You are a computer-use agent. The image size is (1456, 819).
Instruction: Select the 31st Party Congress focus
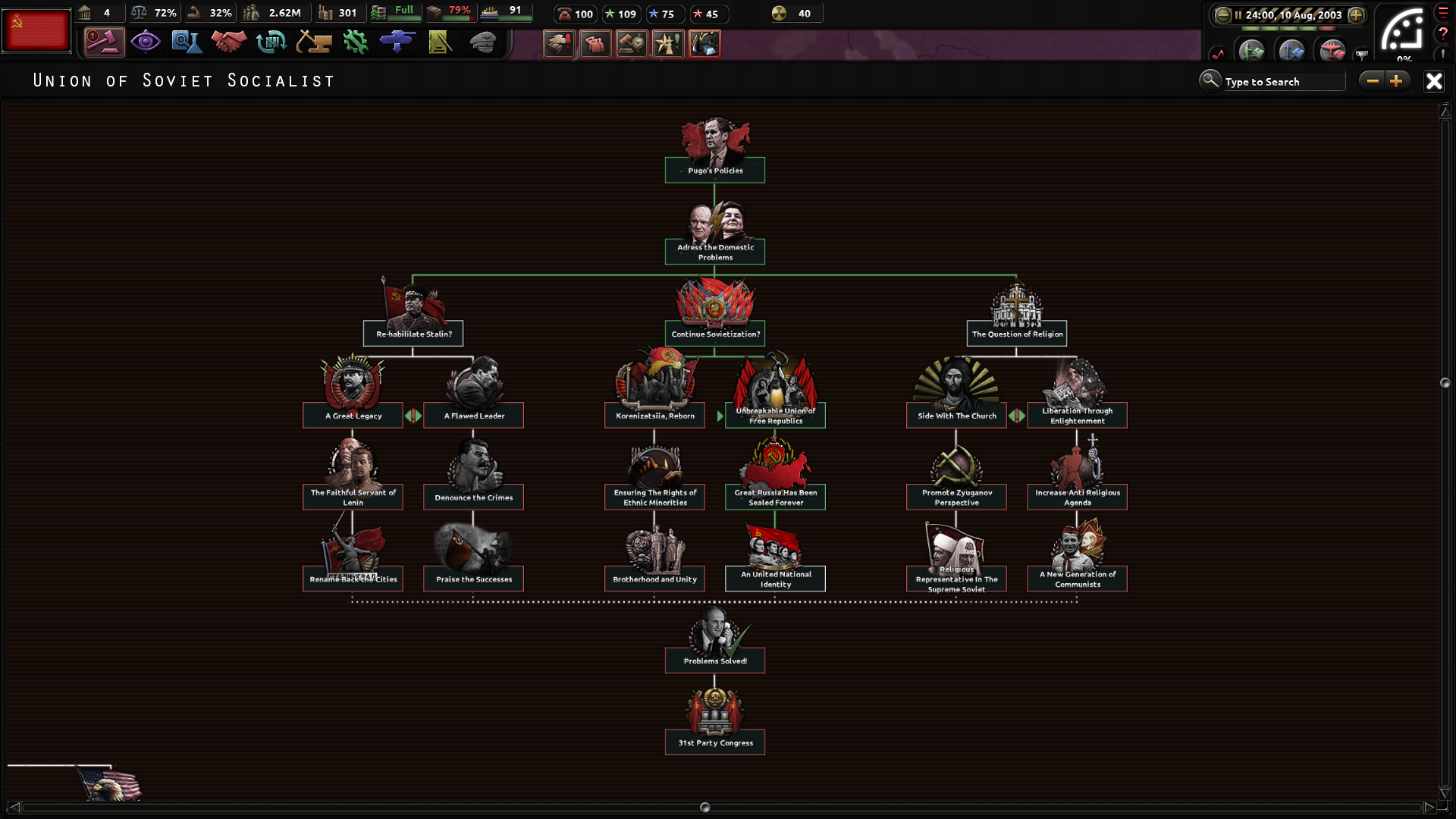point(715,742)
